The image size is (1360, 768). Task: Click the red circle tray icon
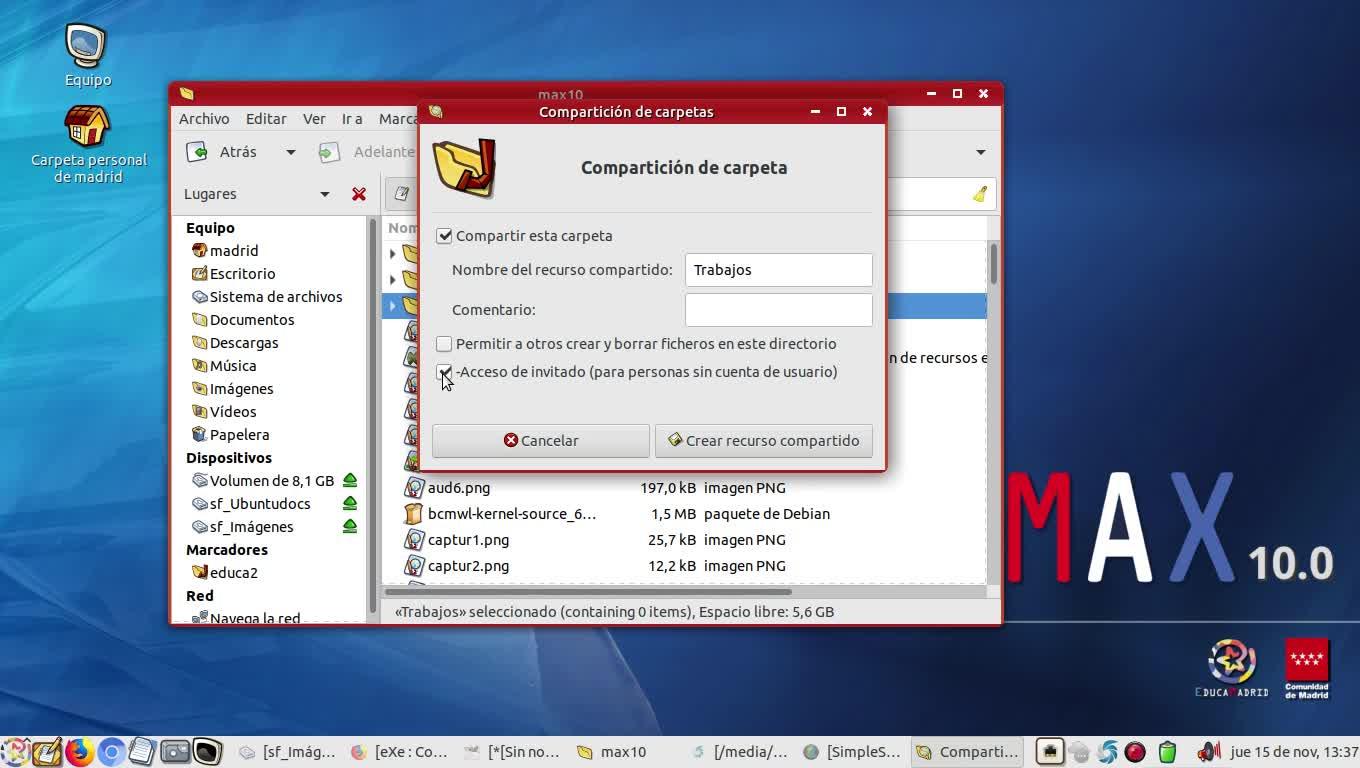[x=1135, y=752]
